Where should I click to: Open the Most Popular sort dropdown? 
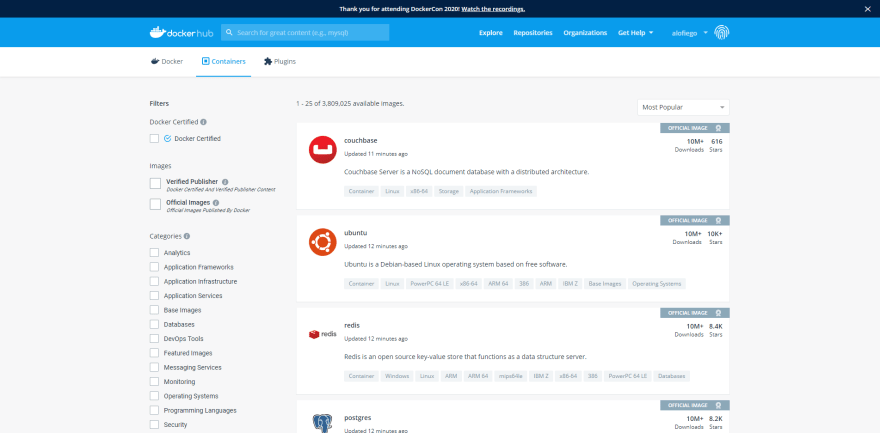[x=683, y=107]
